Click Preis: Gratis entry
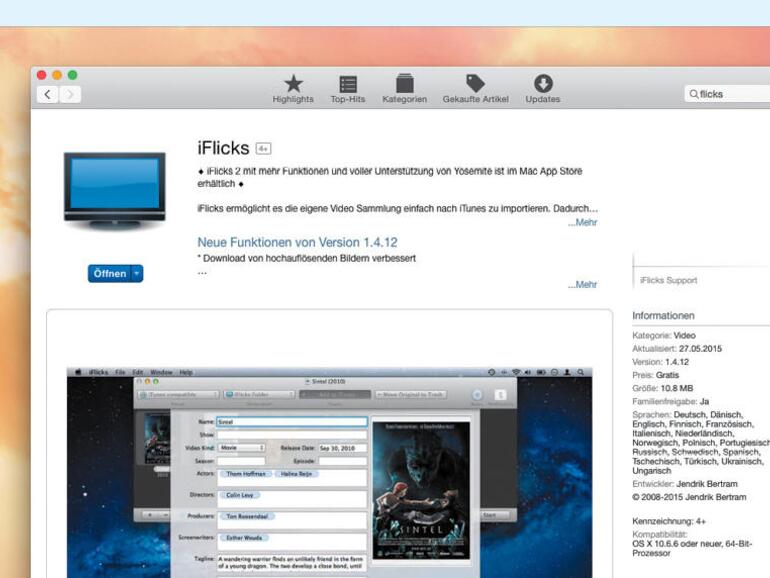 [656, 375]
